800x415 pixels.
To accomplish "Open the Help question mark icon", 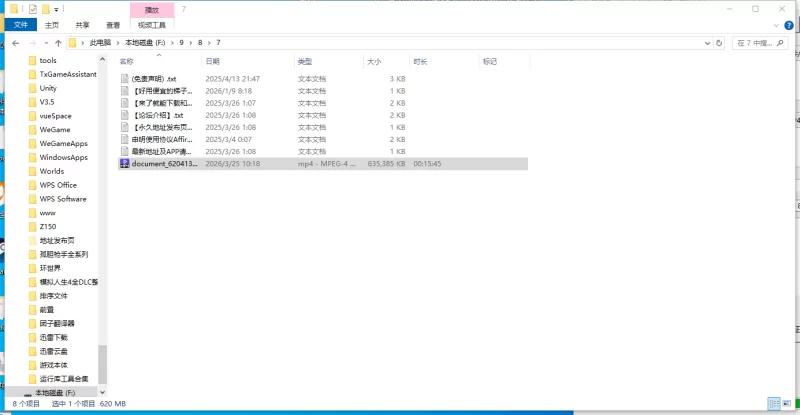I will pos(789,25).
